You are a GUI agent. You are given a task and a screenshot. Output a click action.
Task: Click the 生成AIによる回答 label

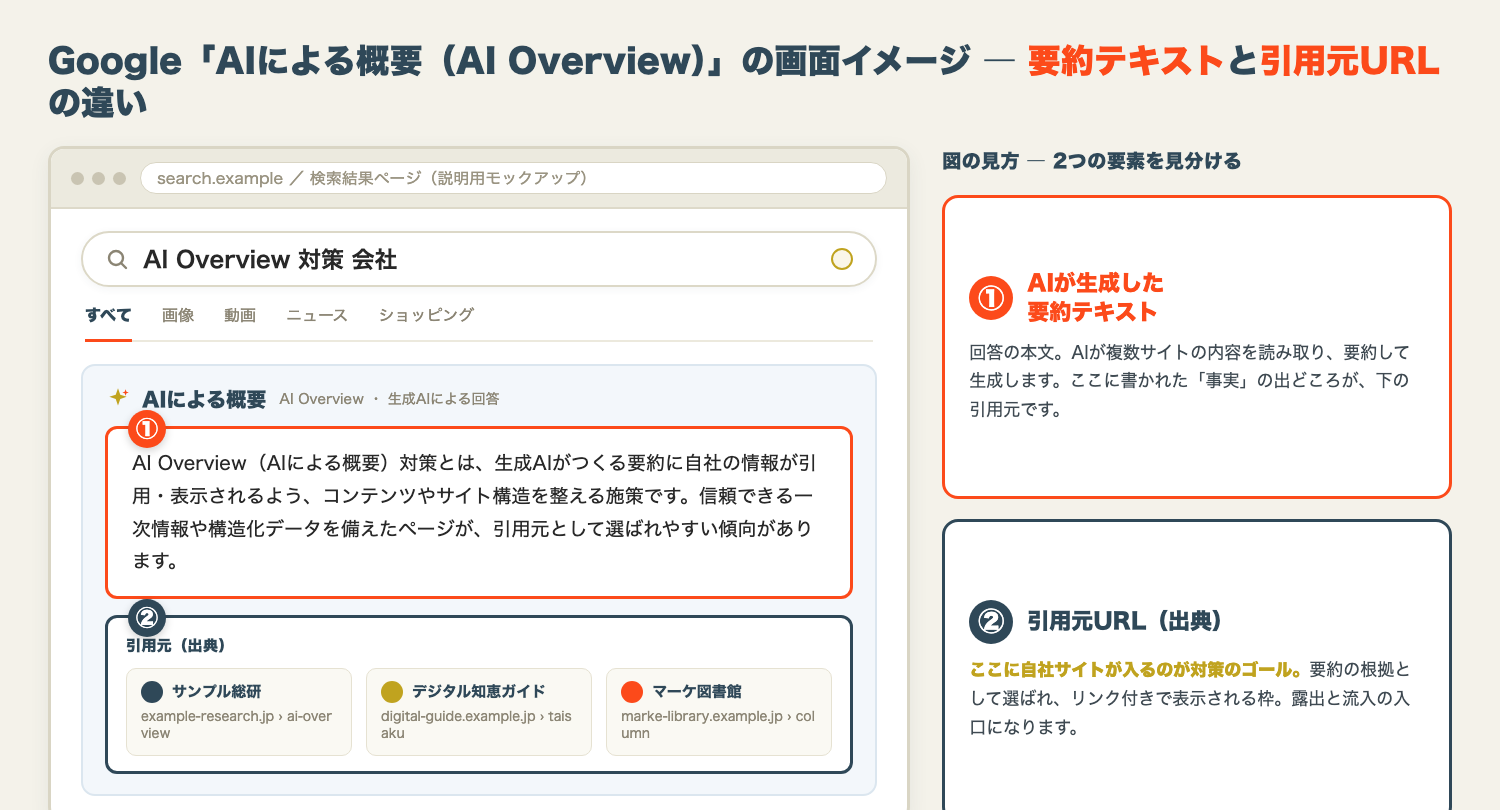point(443,399)
